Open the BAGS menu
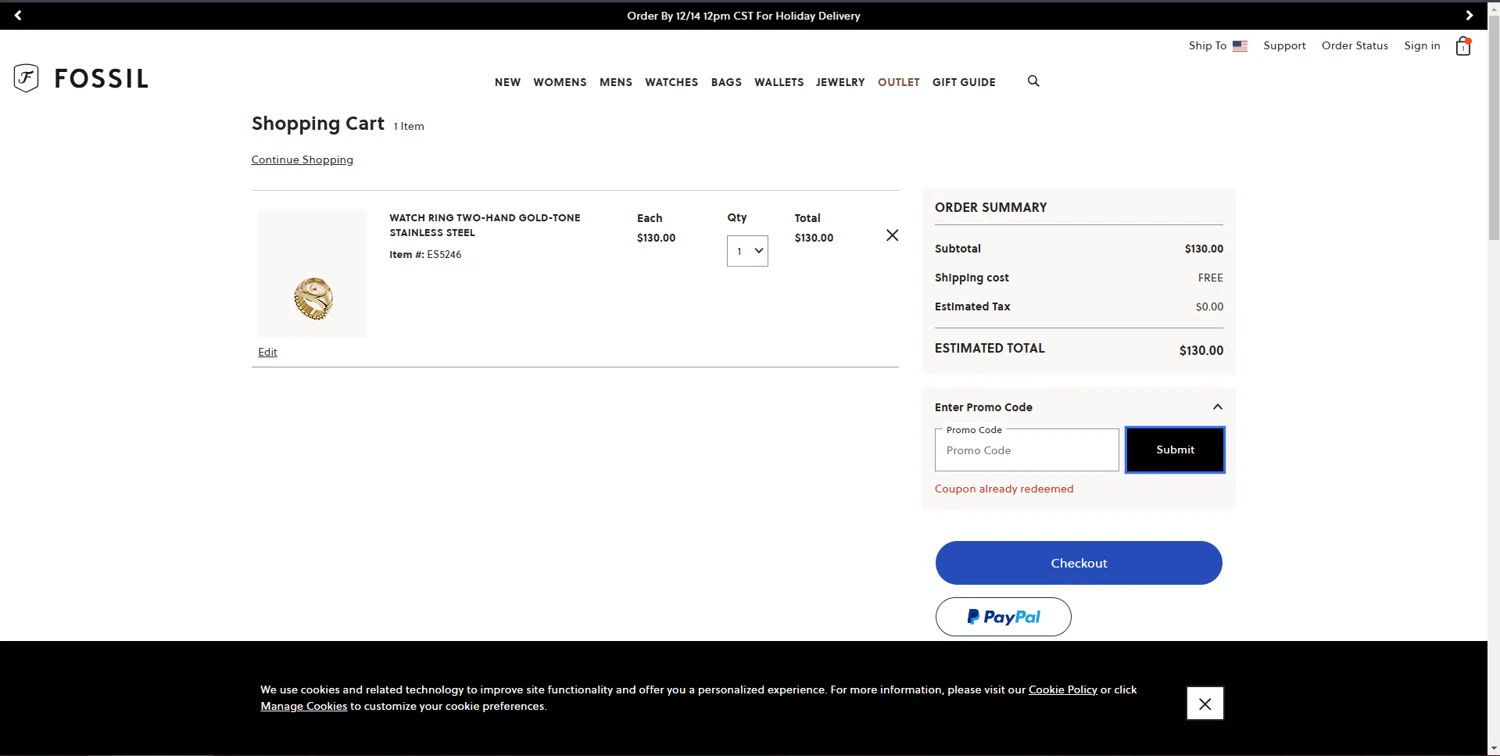The height and width of the screenshot is (756, 1500). (x=726, y=82)
